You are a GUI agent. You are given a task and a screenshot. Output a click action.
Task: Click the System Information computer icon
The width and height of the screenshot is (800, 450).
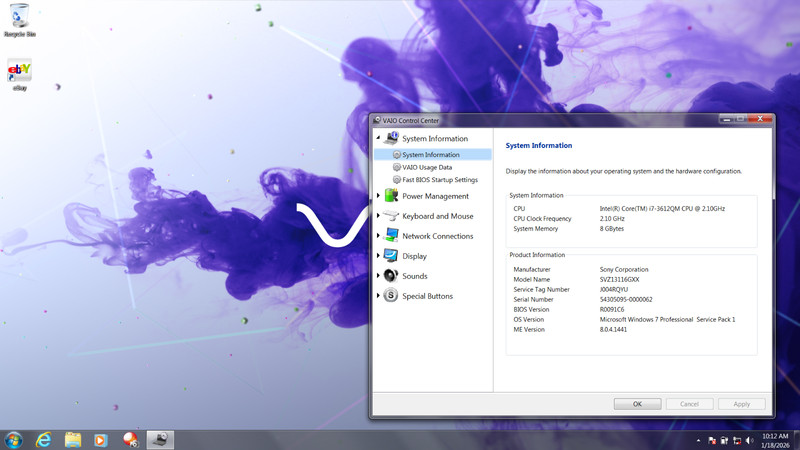click(x=391, y=138)
